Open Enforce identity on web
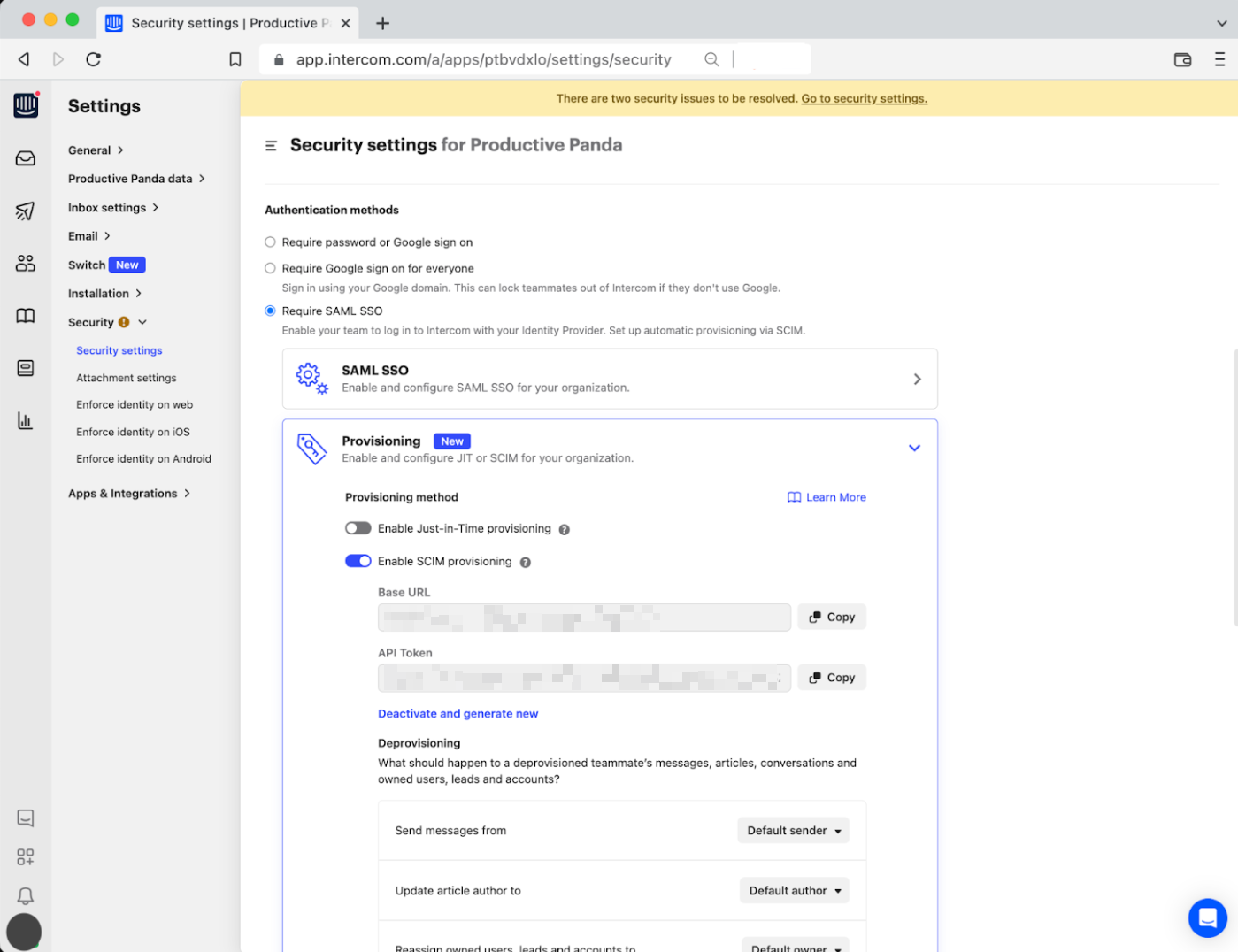This screenshot has height=952, width=1238. point(135,404)
